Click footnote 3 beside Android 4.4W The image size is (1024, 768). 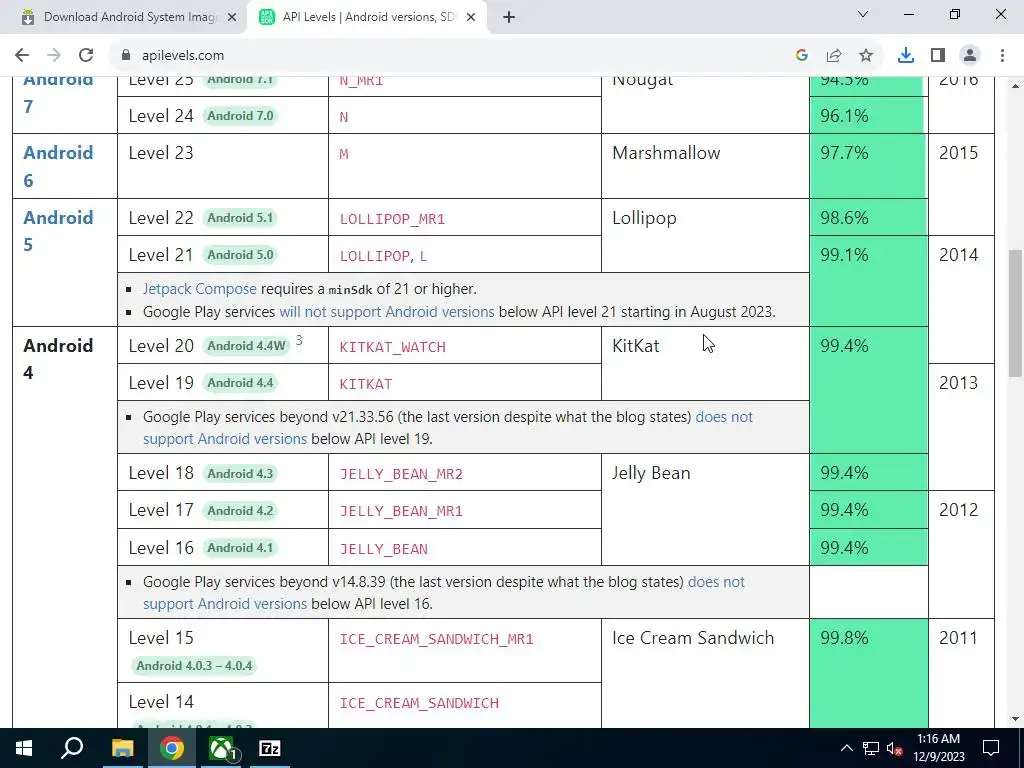pos(299,340)
